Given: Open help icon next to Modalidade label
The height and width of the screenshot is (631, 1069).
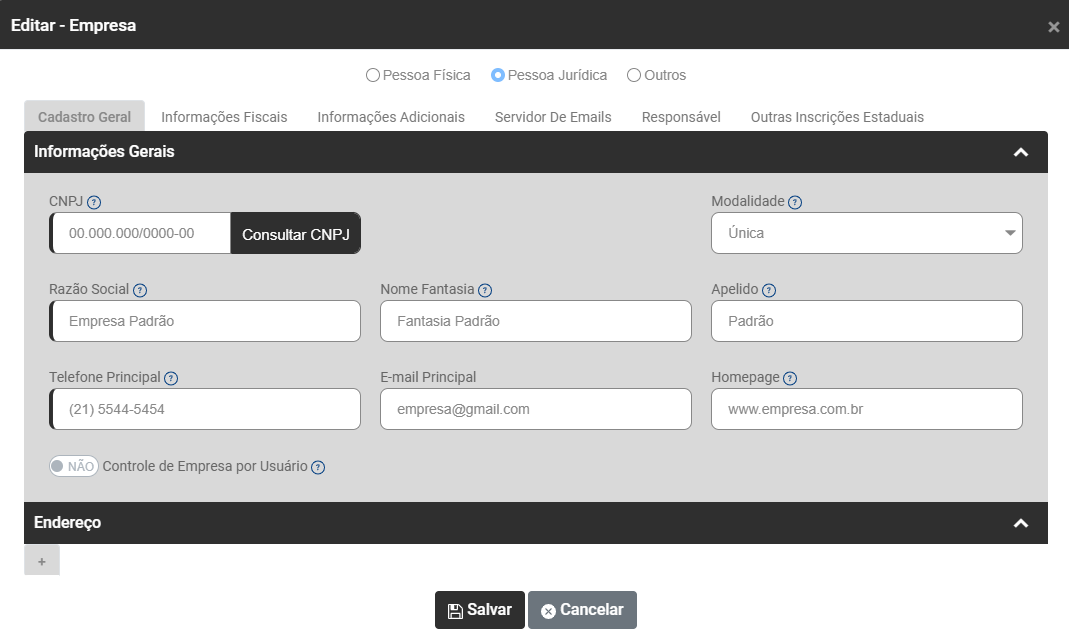Looking at the screenshot, I should [x=795, y=202].
